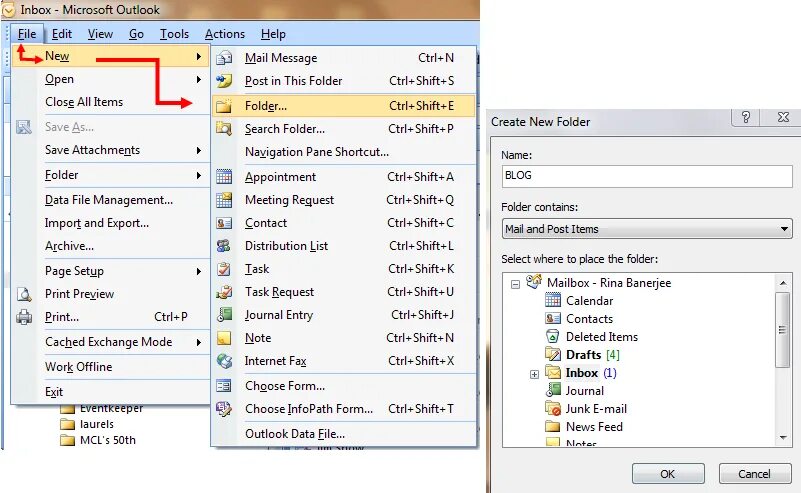Viewport: 801px width, 493px height.
Task: Click the Search Folder magnifier icon
Action: click(224, 129)
